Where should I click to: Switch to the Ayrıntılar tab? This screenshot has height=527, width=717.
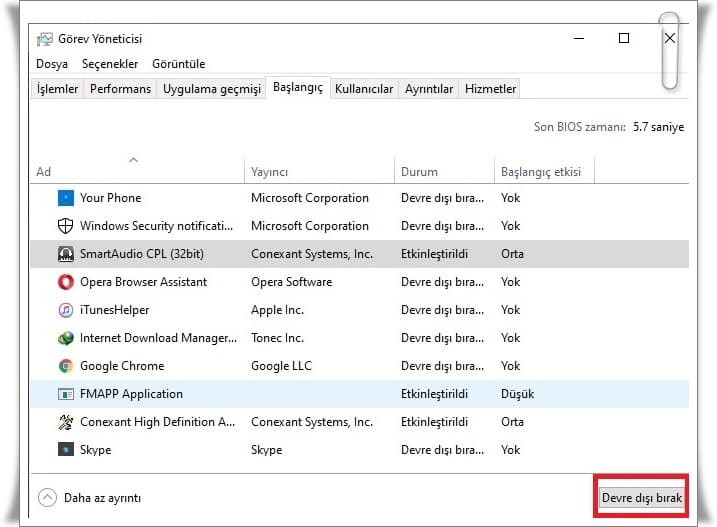(429, 89)
